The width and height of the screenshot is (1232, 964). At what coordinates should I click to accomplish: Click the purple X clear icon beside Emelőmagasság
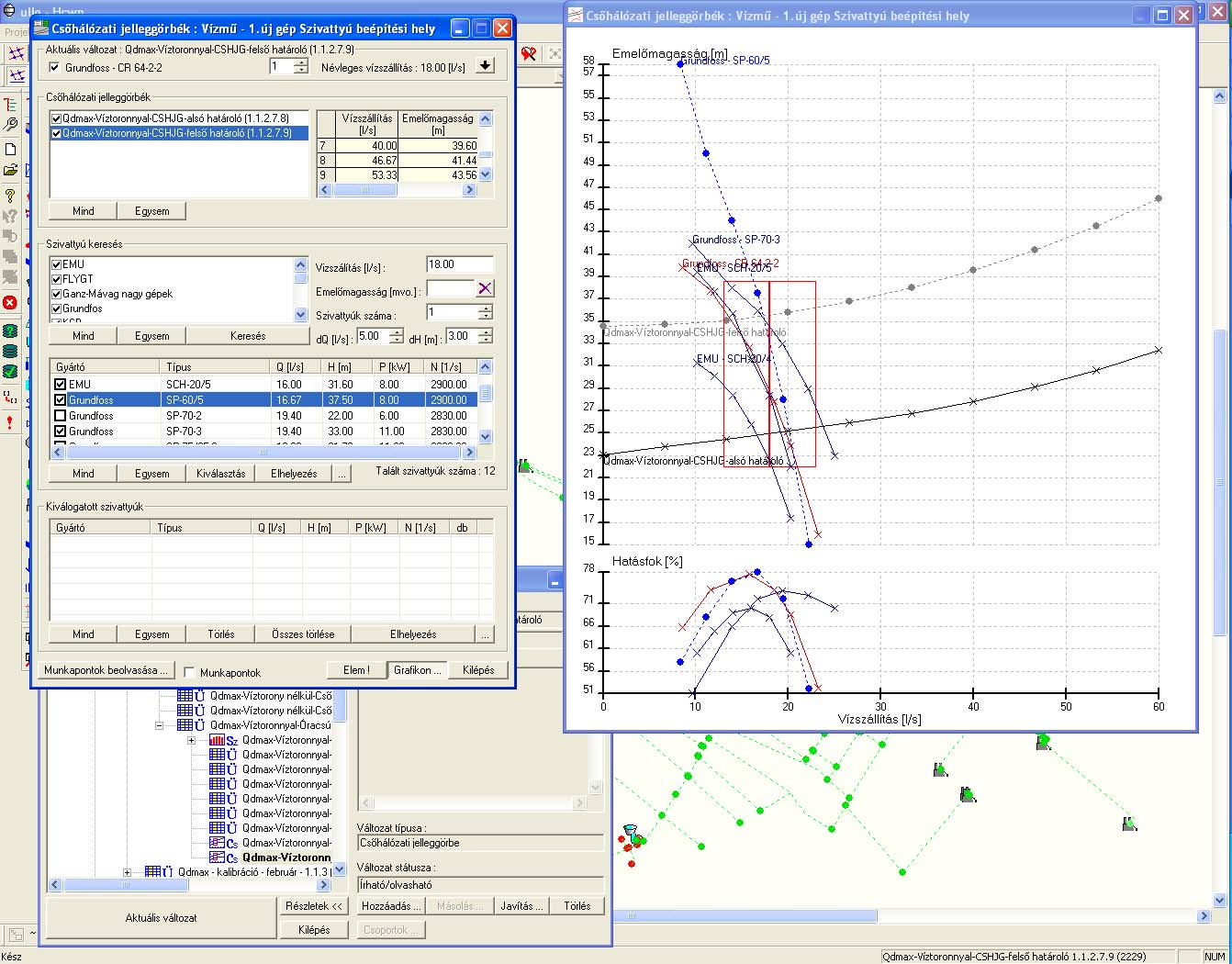click(485, 288)
